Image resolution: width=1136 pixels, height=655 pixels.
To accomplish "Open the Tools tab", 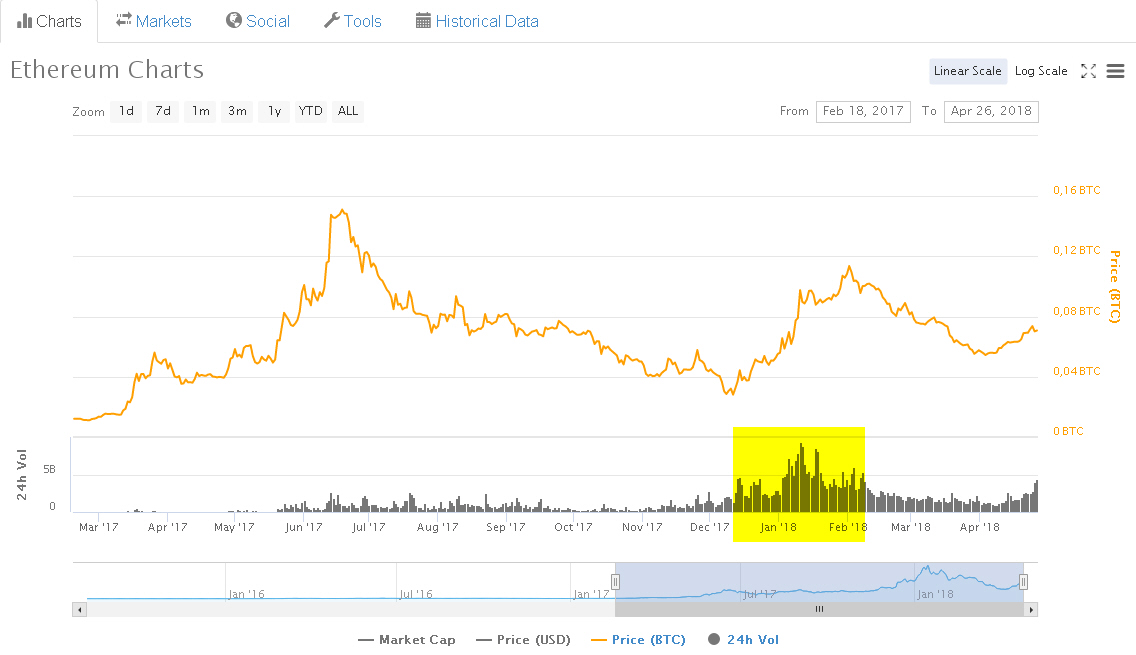I will (x=353, y=21).
